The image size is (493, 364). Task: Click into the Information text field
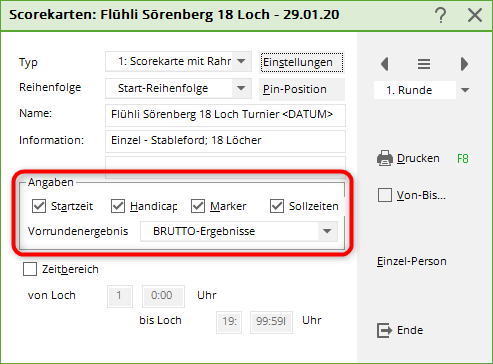(x=225, y=141)
